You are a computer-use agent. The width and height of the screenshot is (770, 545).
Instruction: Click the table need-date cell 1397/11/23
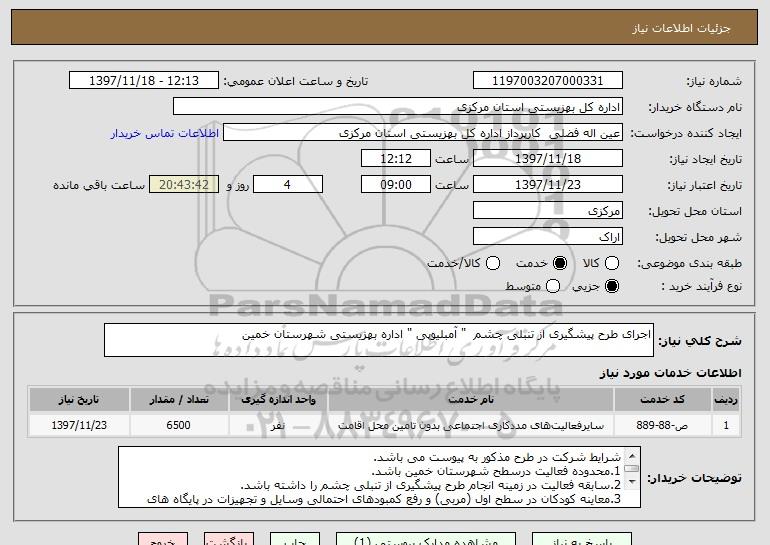click(79, 425)
